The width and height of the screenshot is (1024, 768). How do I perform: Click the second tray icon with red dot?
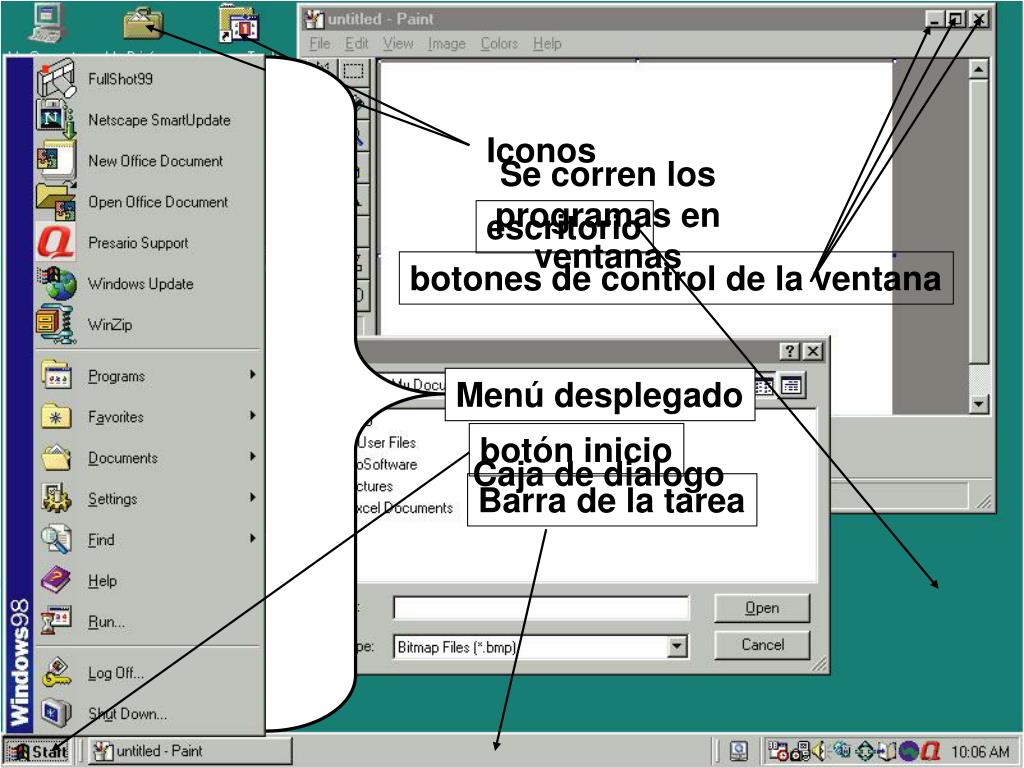coord(800,752)
